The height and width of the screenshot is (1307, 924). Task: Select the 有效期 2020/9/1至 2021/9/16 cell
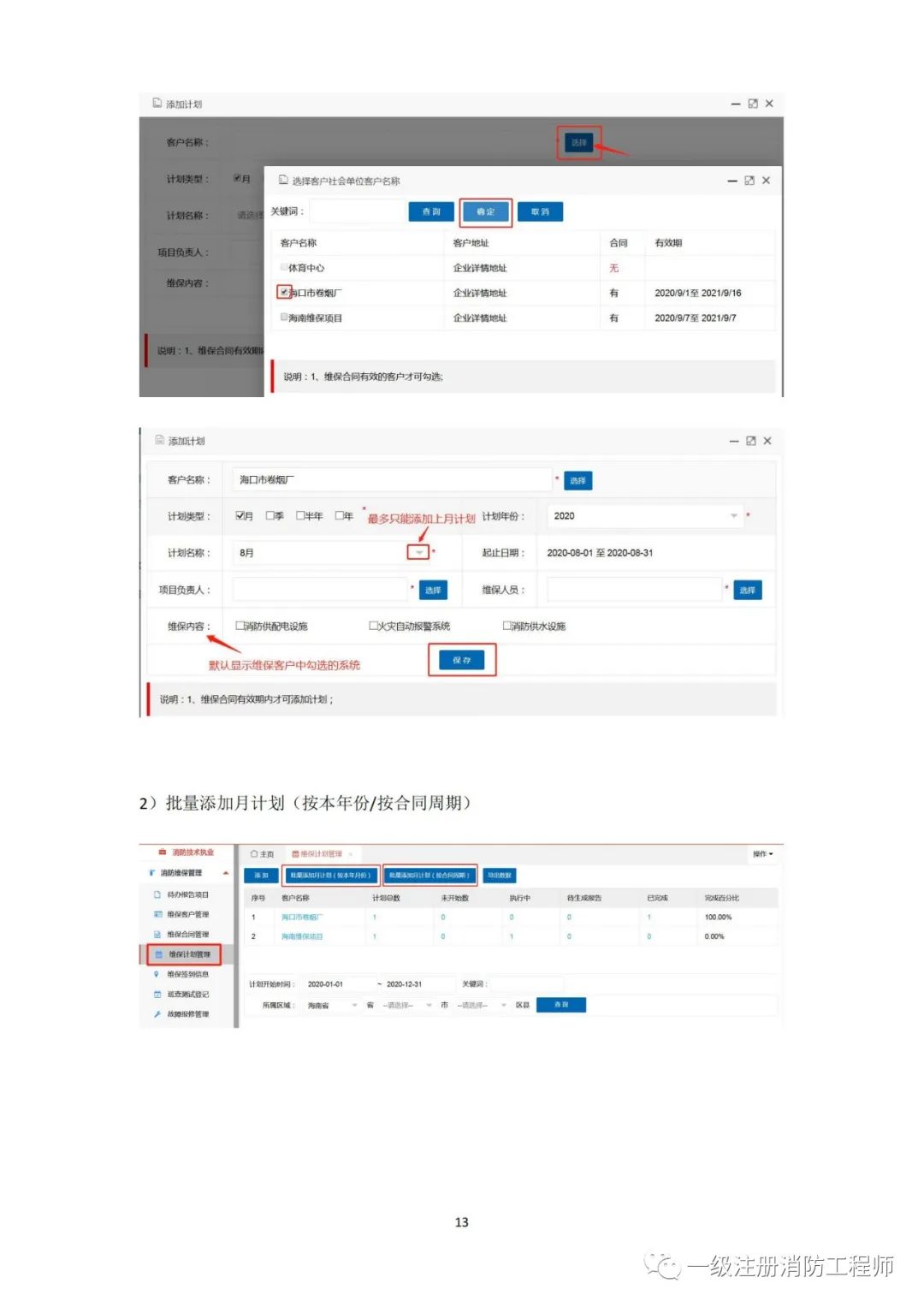[x=697, y=293]
